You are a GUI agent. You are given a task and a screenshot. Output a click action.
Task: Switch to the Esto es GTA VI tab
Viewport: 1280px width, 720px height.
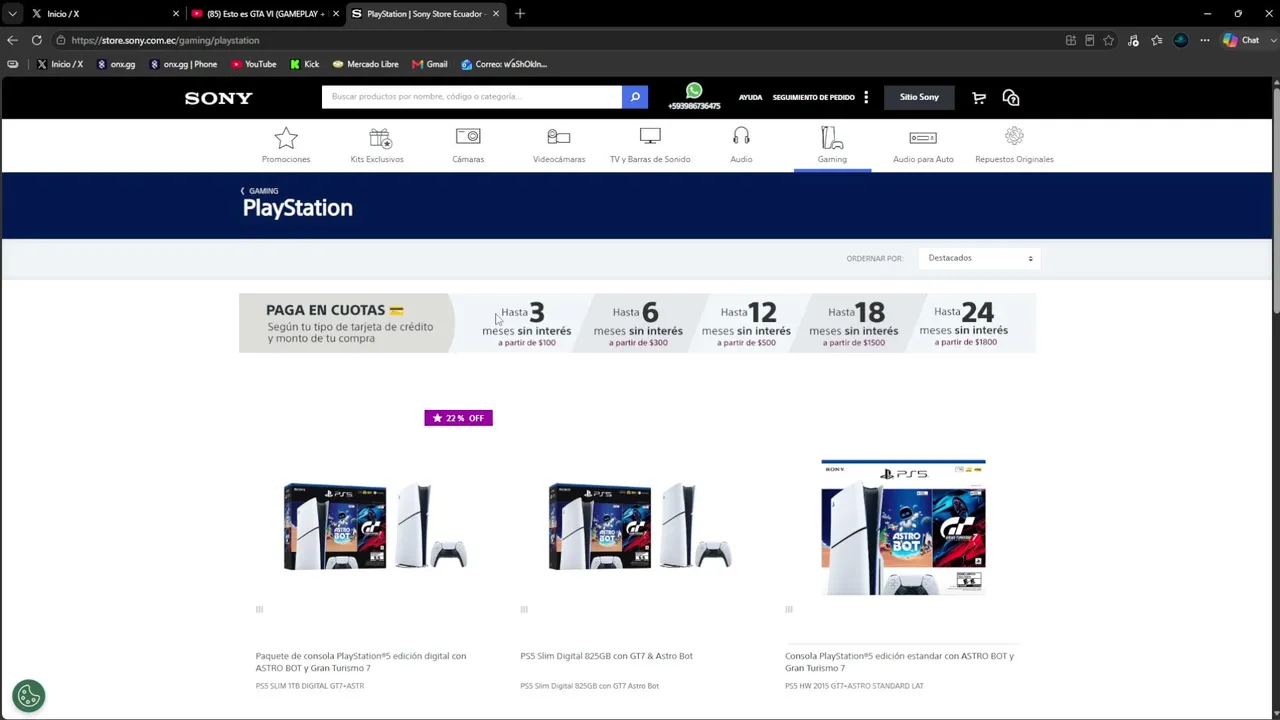265,14
